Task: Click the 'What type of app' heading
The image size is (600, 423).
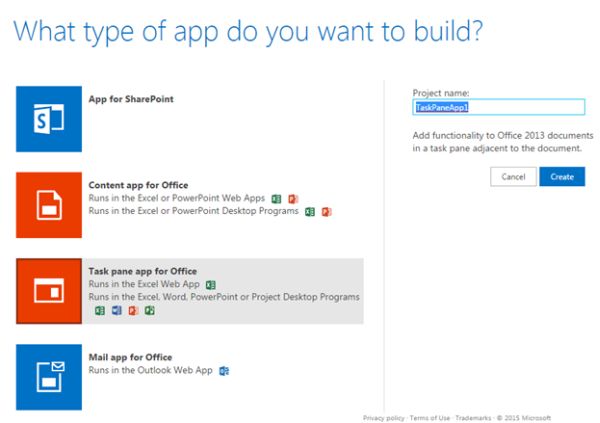Action: pos(248,31)
